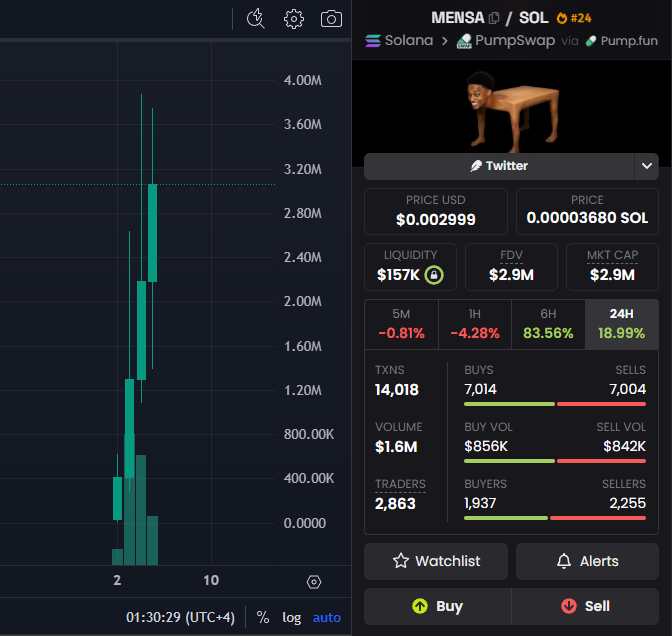Click the liquidity lock icon

(434, 275)
